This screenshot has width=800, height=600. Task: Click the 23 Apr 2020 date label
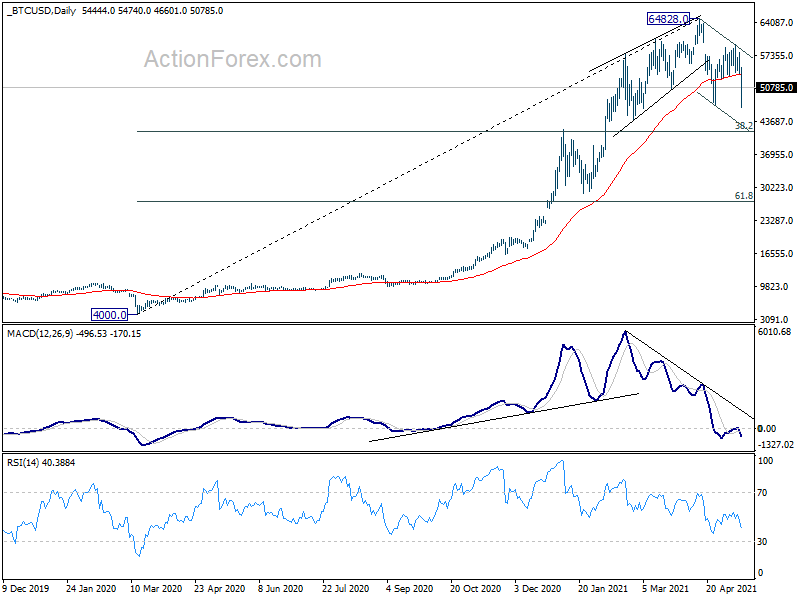tap(219, 589)
